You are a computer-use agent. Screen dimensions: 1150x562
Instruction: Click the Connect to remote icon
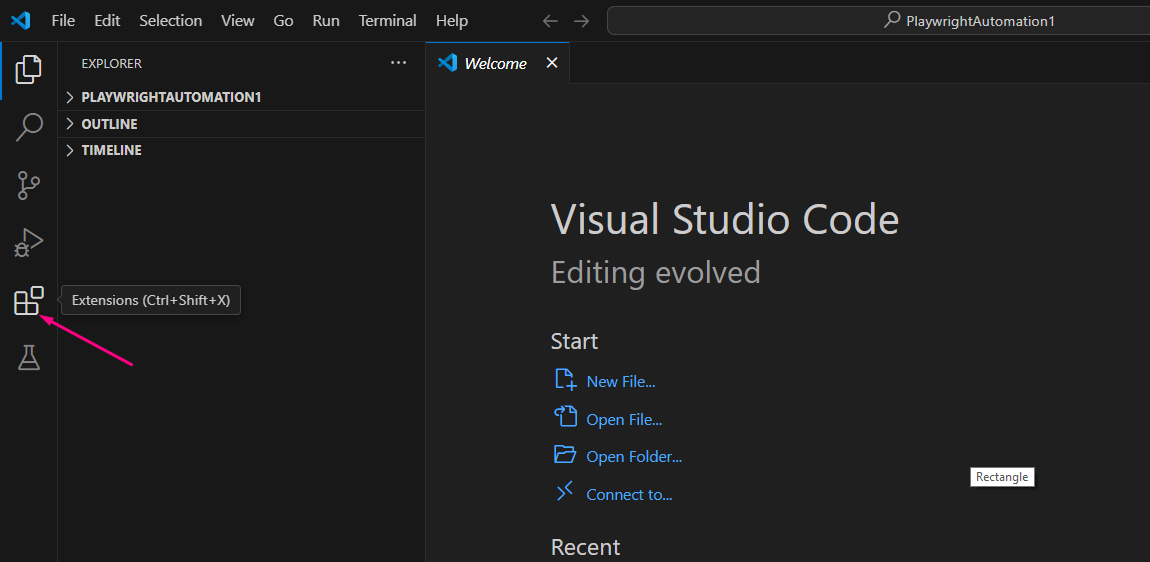point(565,492)
